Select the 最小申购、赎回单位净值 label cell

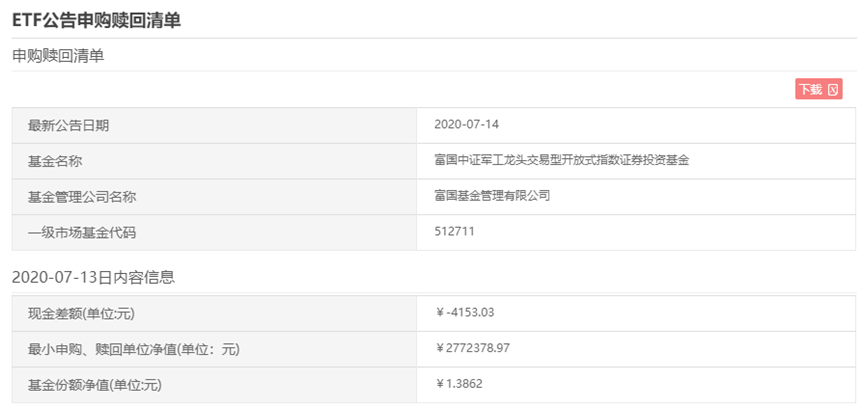click(x=214, y=349)
